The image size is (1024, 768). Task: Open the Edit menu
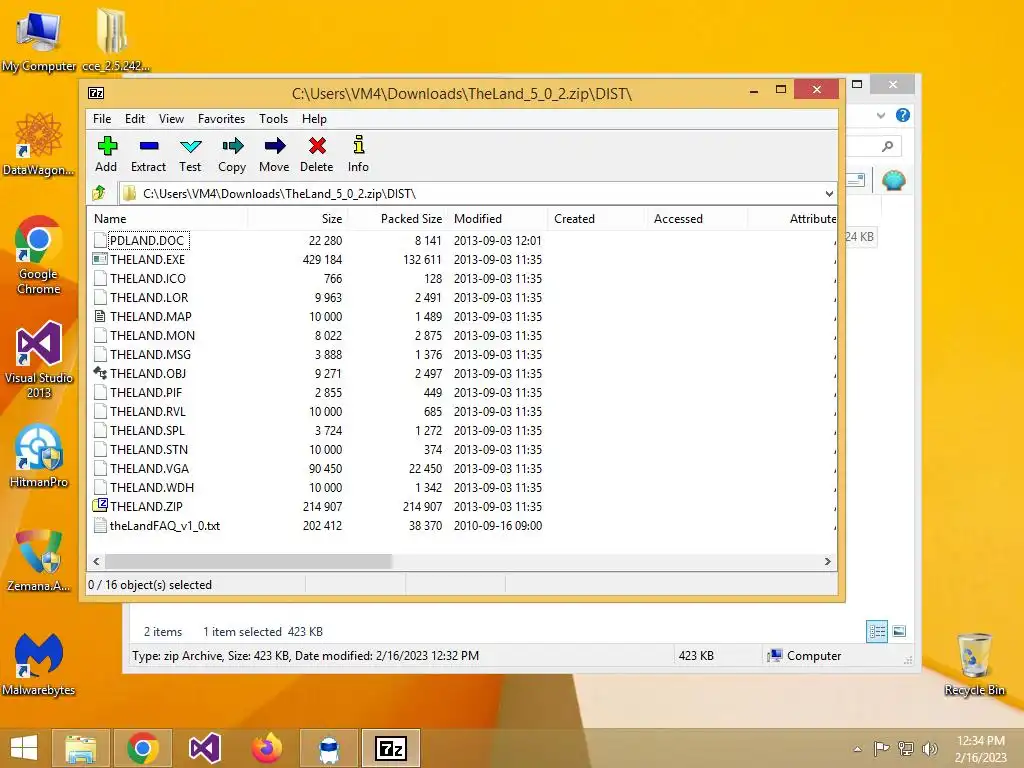135,119
